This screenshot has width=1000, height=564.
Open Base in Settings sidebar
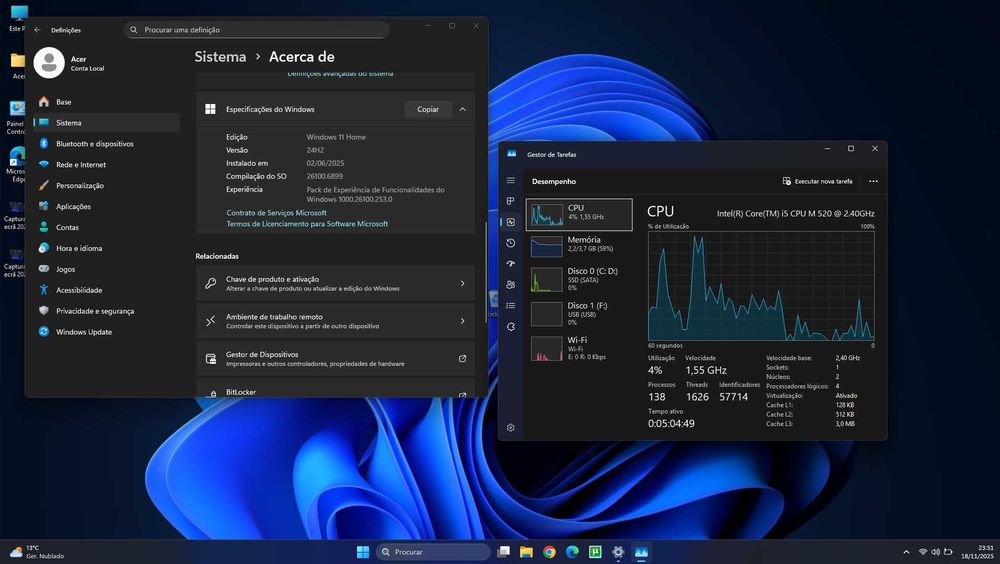[x=107, y=102]
